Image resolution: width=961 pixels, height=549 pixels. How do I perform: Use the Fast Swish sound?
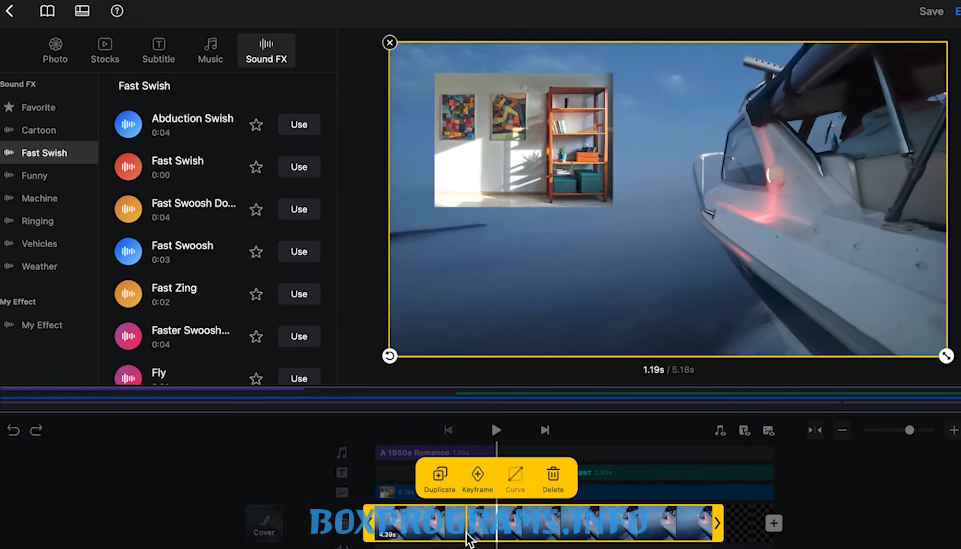(x=299, y=167)
